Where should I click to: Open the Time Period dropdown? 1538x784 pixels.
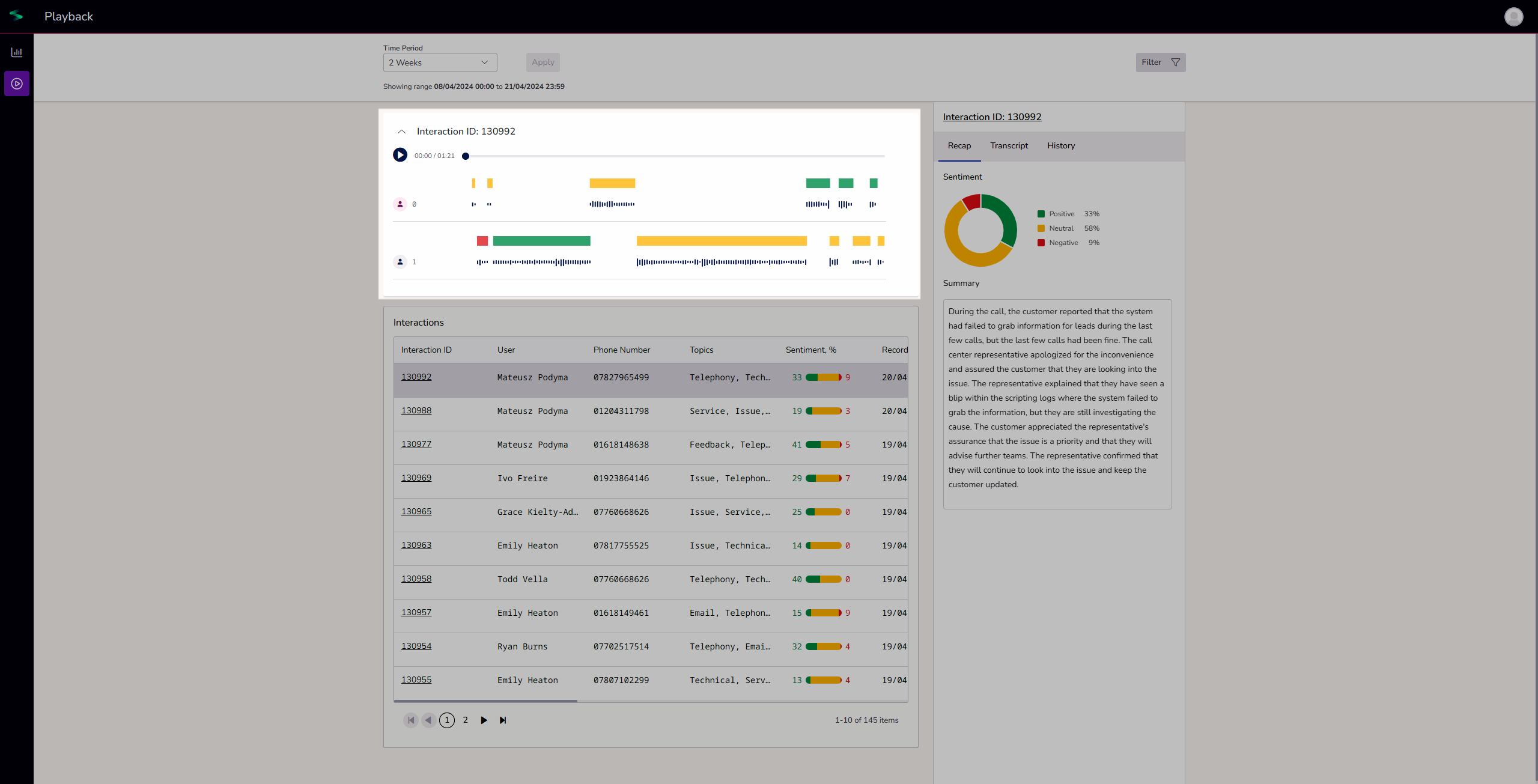pyautogui.click(x=440, y=62)
